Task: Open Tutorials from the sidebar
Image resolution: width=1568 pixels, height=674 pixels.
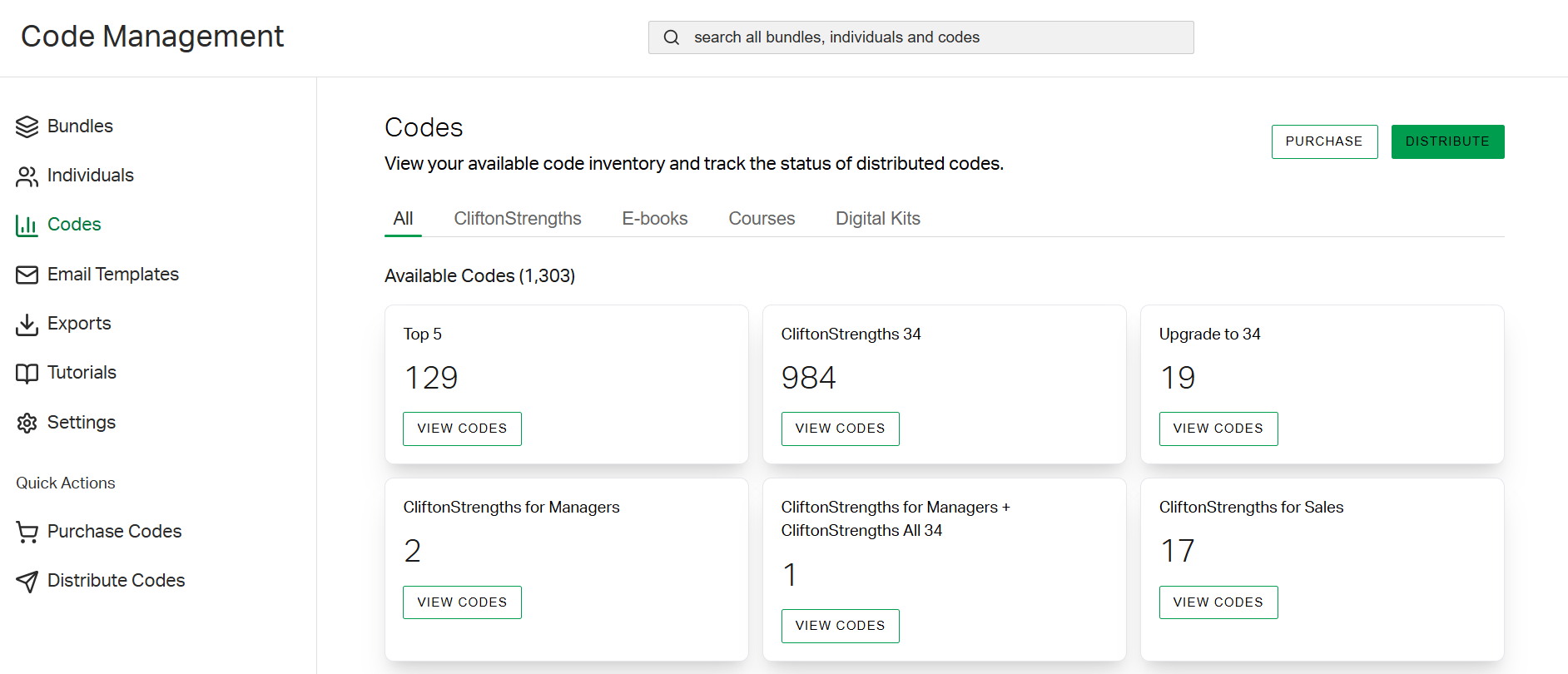Action: tap(82, 372)
